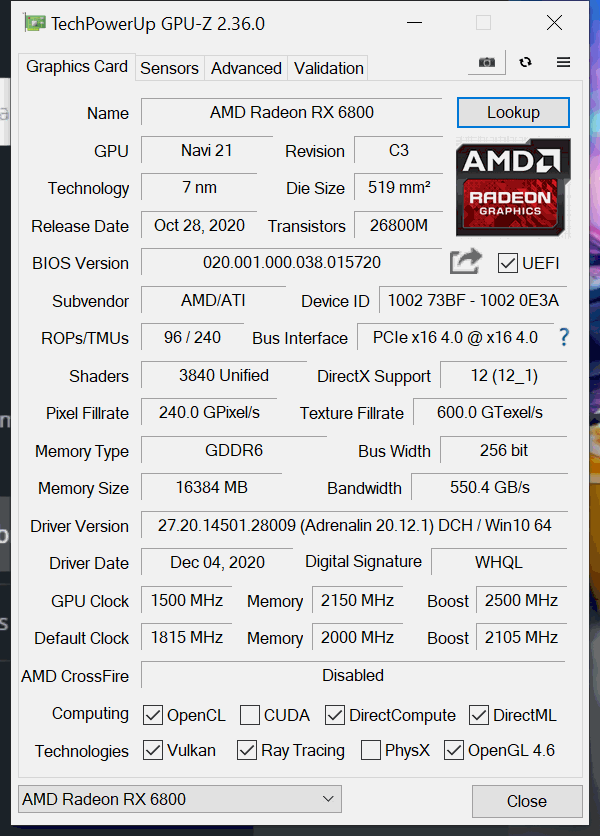Screen dimensions: 600x836
Task: Click the Default Clock field 1815 MHz
Action: 187,637
